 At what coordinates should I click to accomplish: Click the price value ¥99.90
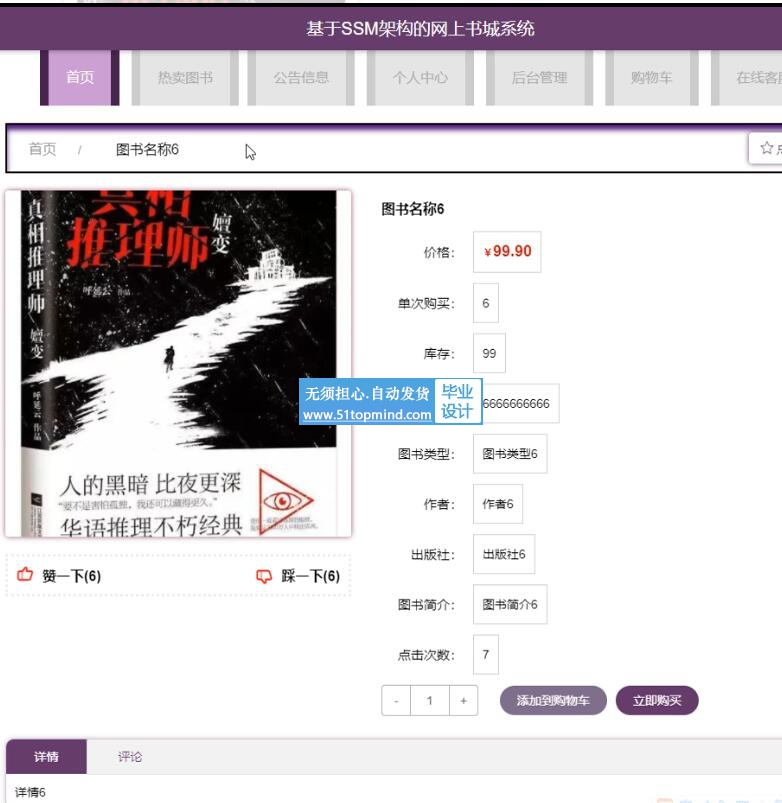[507, 251]
